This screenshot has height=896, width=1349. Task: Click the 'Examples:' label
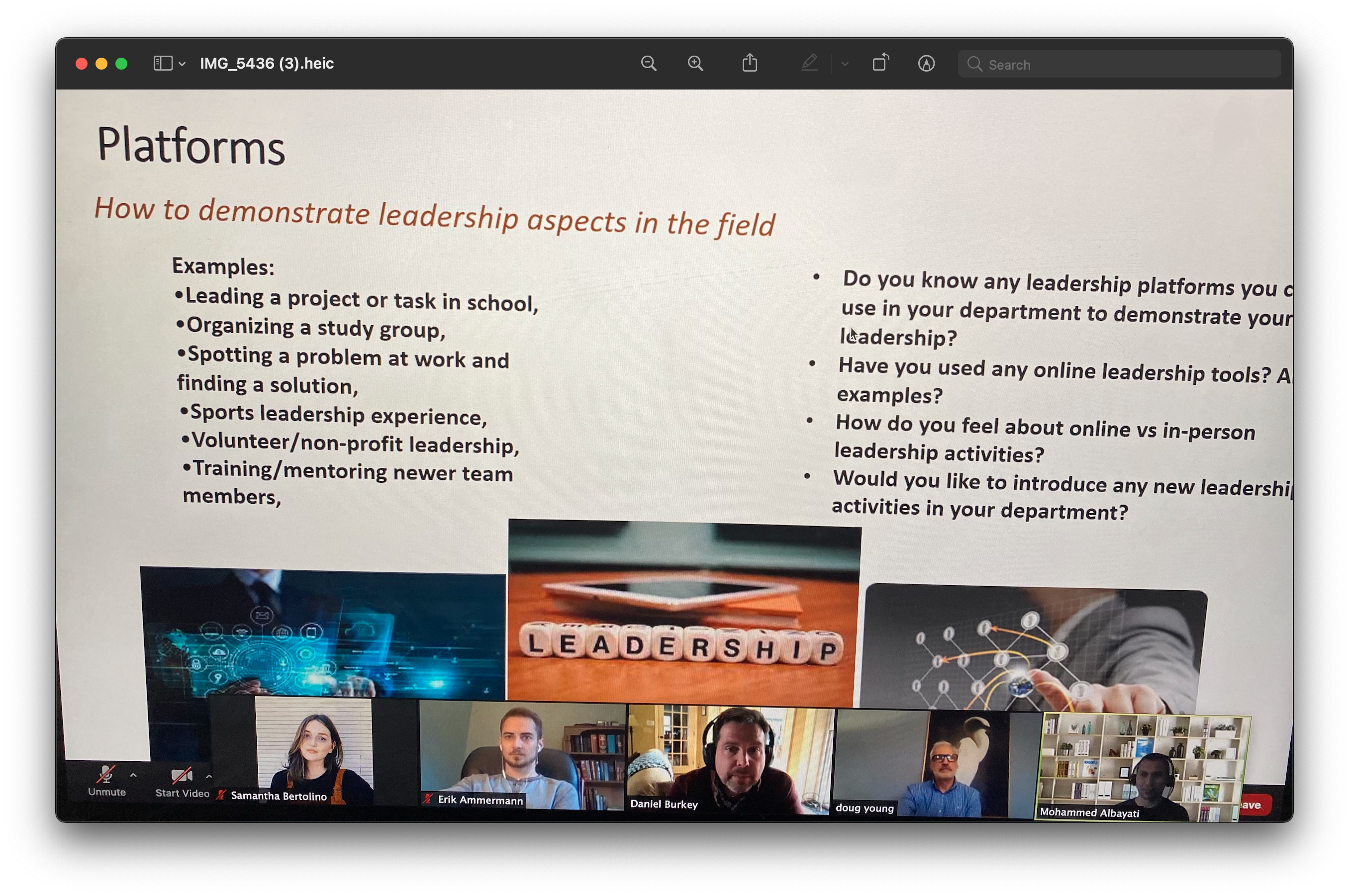223,267
